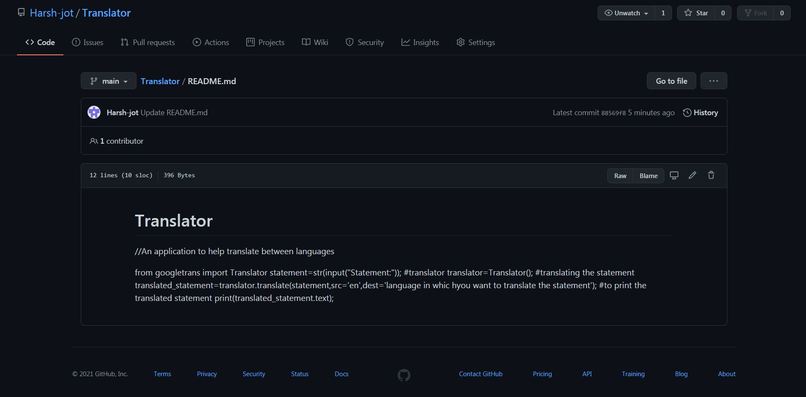Open the Security tab
The height and width of the screenshot is (397, 806).
(x=364, y=43)
